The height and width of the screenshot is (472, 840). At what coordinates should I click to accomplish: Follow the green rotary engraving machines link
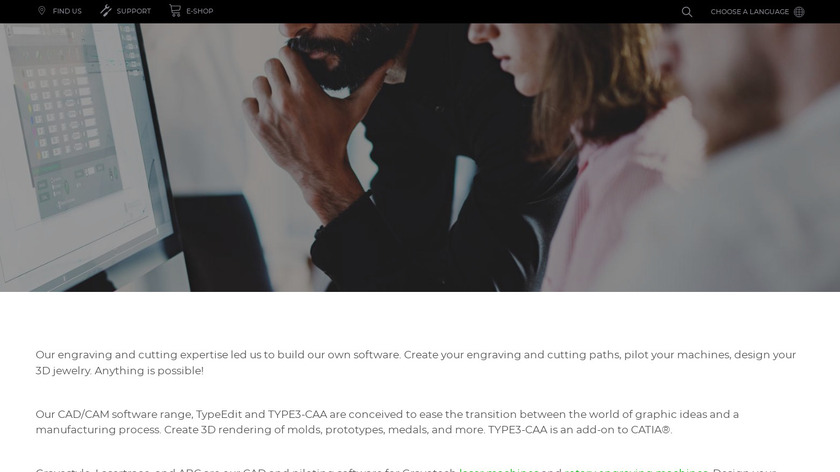[x=636, y=469]
